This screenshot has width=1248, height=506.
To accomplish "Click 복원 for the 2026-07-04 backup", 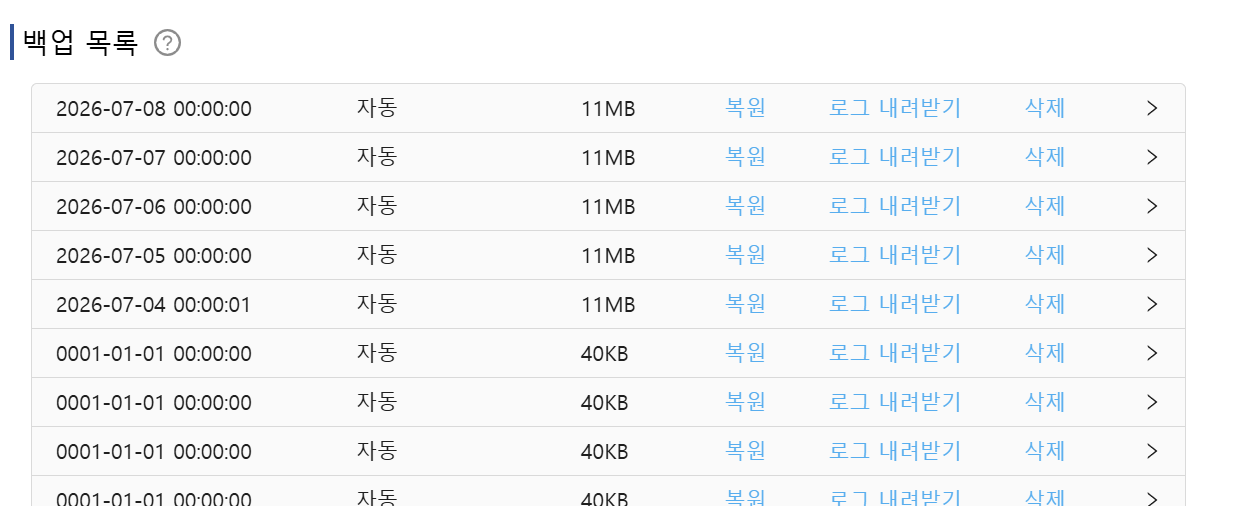I will pos(745,304).
